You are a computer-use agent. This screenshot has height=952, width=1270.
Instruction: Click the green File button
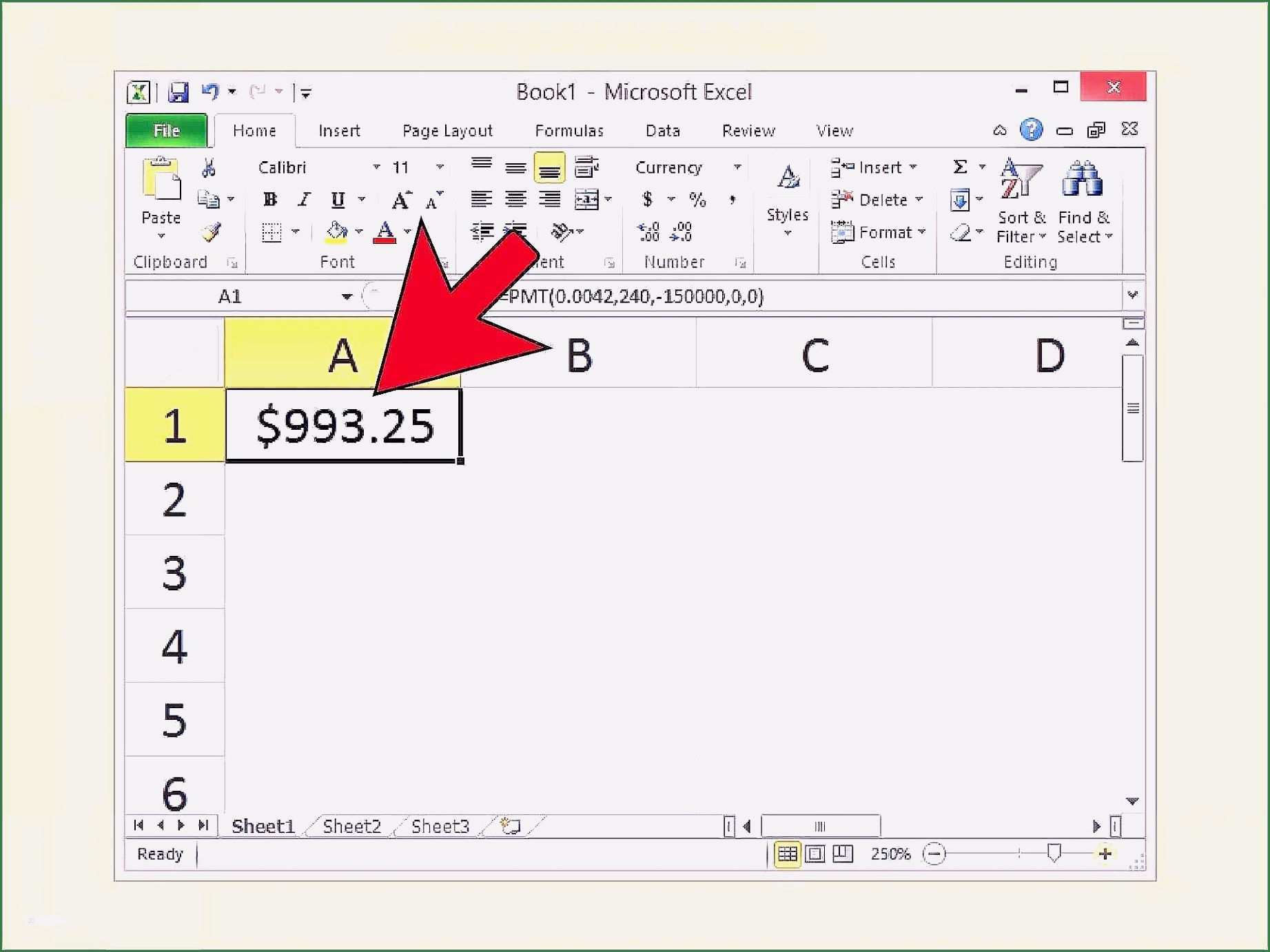166,131
